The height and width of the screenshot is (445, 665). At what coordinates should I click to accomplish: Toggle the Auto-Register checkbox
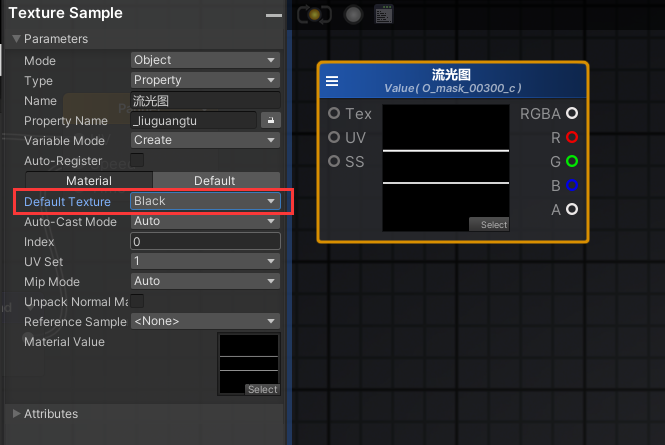pos(137,160)
